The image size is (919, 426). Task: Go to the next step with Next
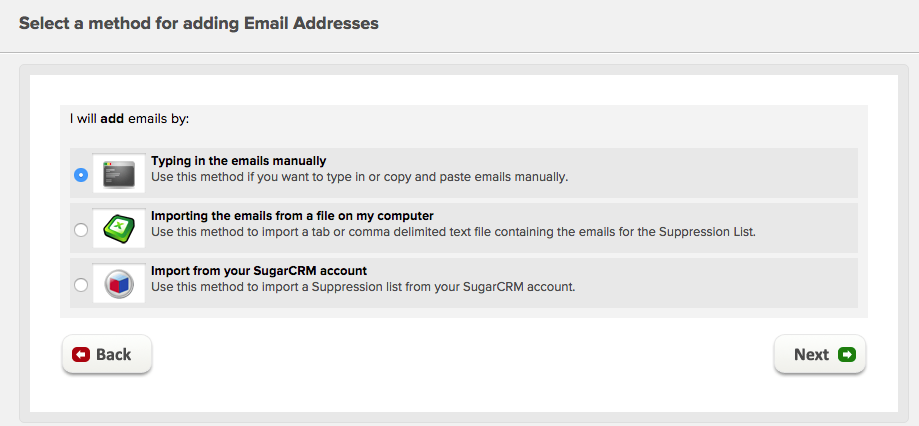[x=819, y=355]
